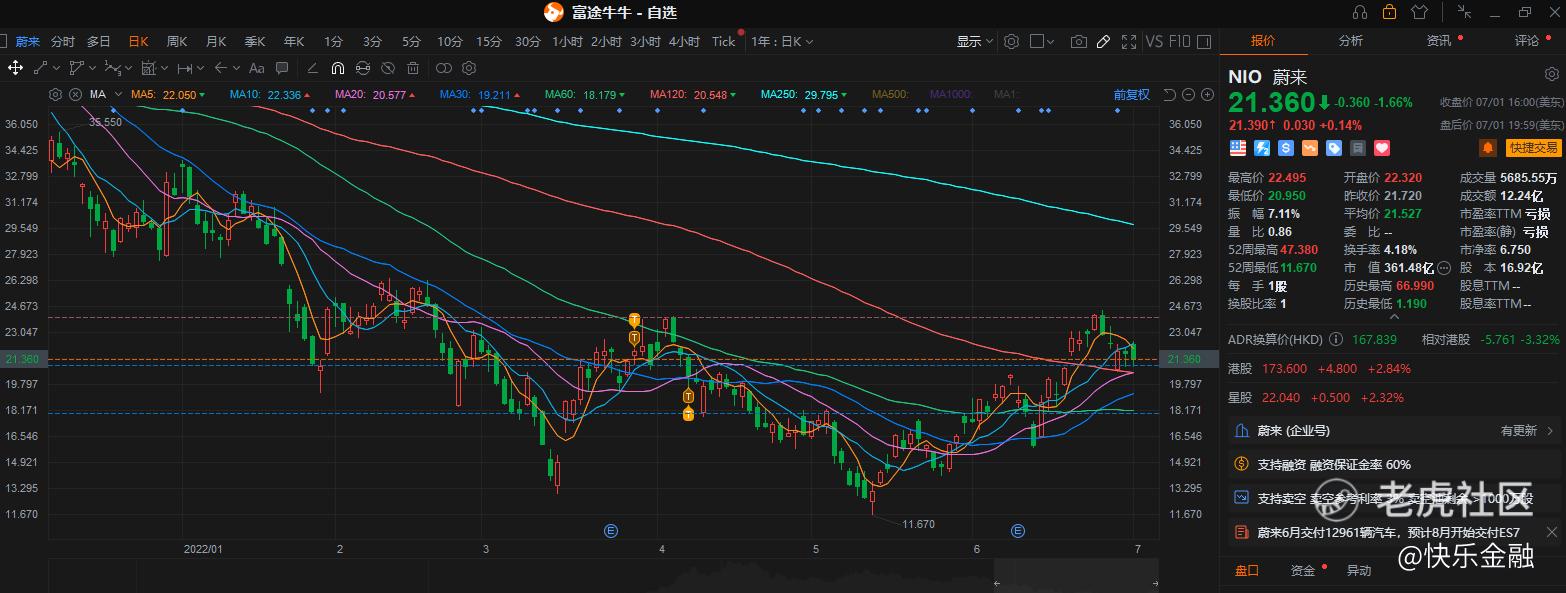Image resolution: width=1566 pixels, height=593 pixels.
Task: Open the 1年：日K range dropdown
Action: click(x=782, y=42)
